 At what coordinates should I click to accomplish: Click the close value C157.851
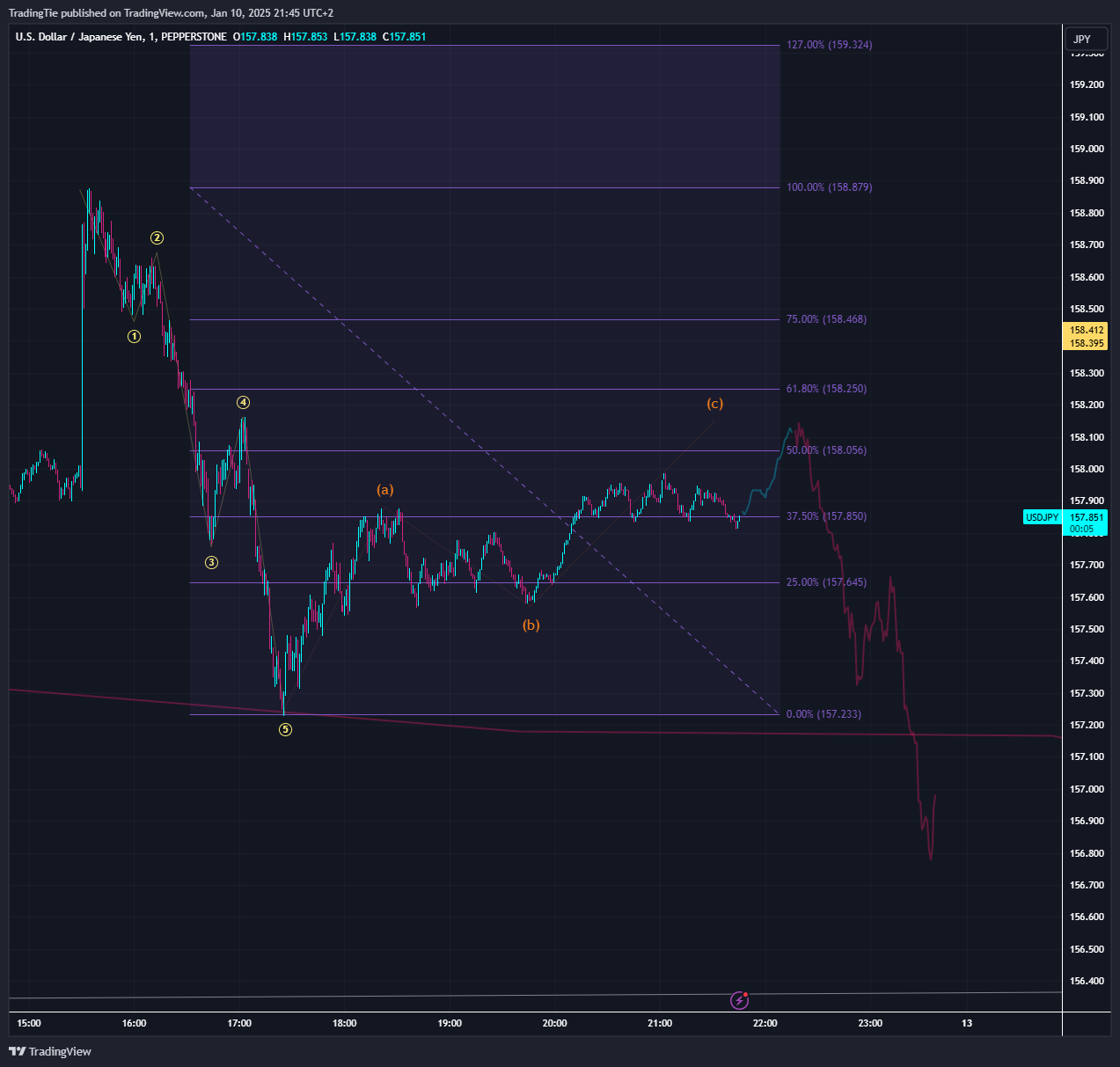click(404, 37)
